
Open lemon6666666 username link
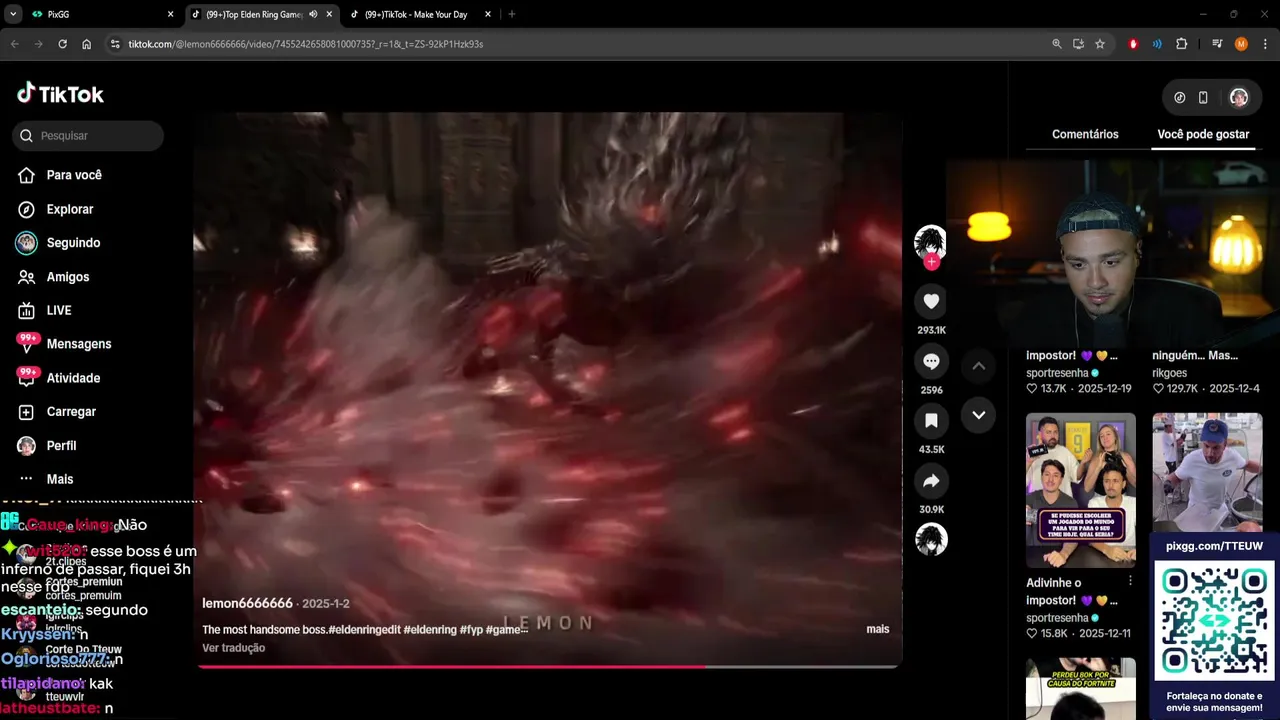[247, 603]
